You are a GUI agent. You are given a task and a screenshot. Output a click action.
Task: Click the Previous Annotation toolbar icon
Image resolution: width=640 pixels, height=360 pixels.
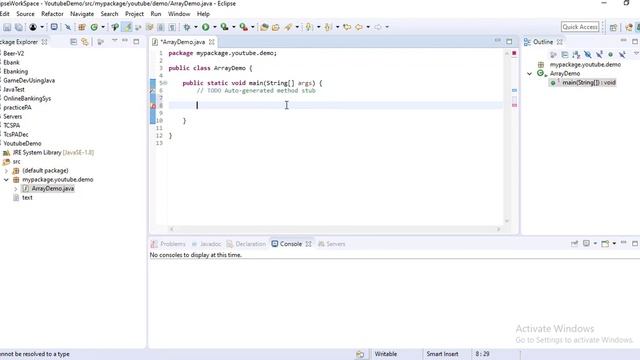click(328, 27)
